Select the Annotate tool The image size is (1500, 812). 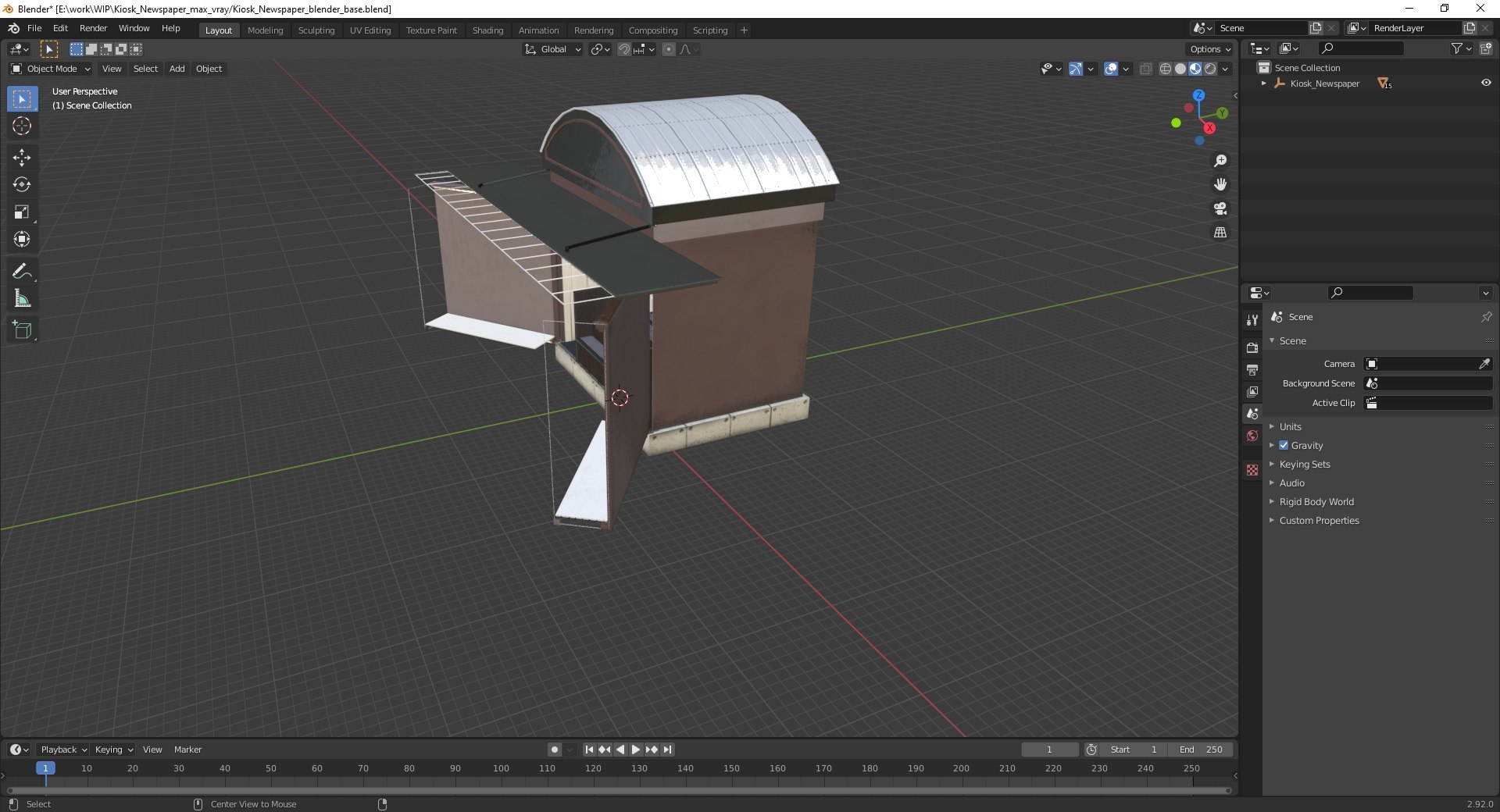22,272
